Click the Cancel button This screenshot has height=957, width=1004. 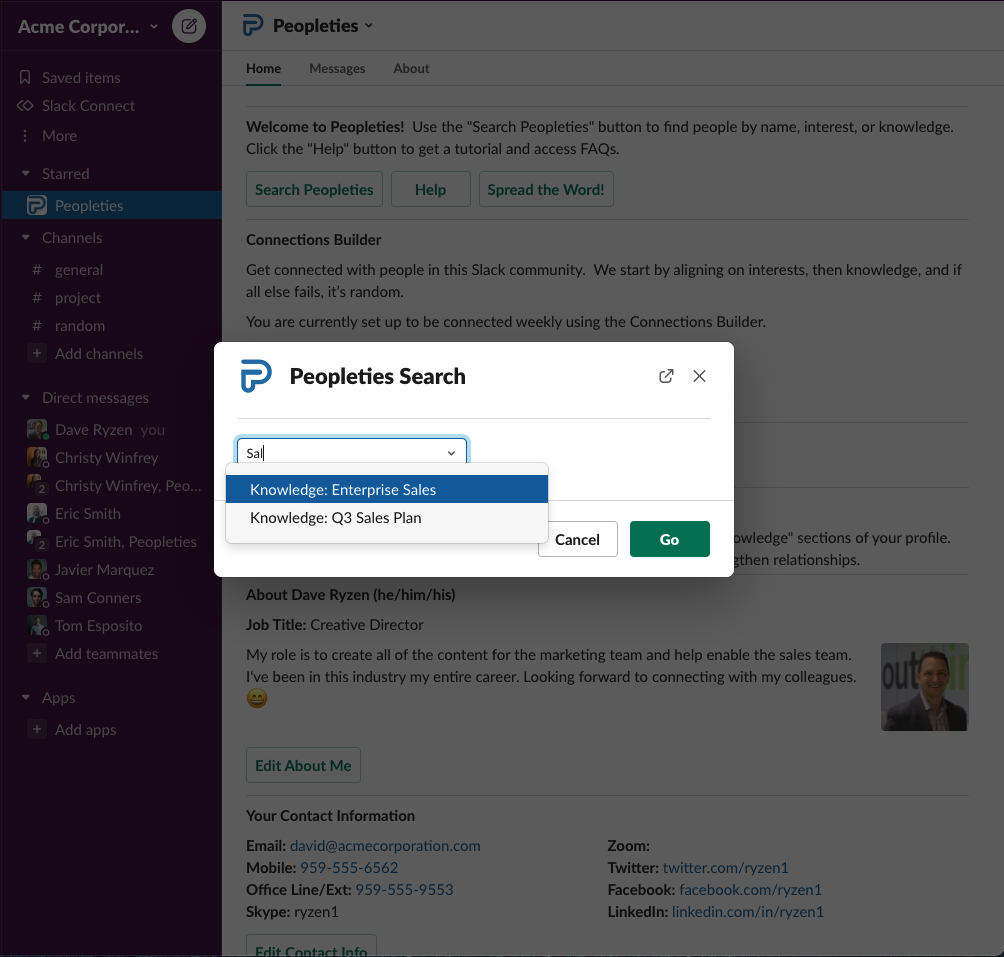[578, 539]
